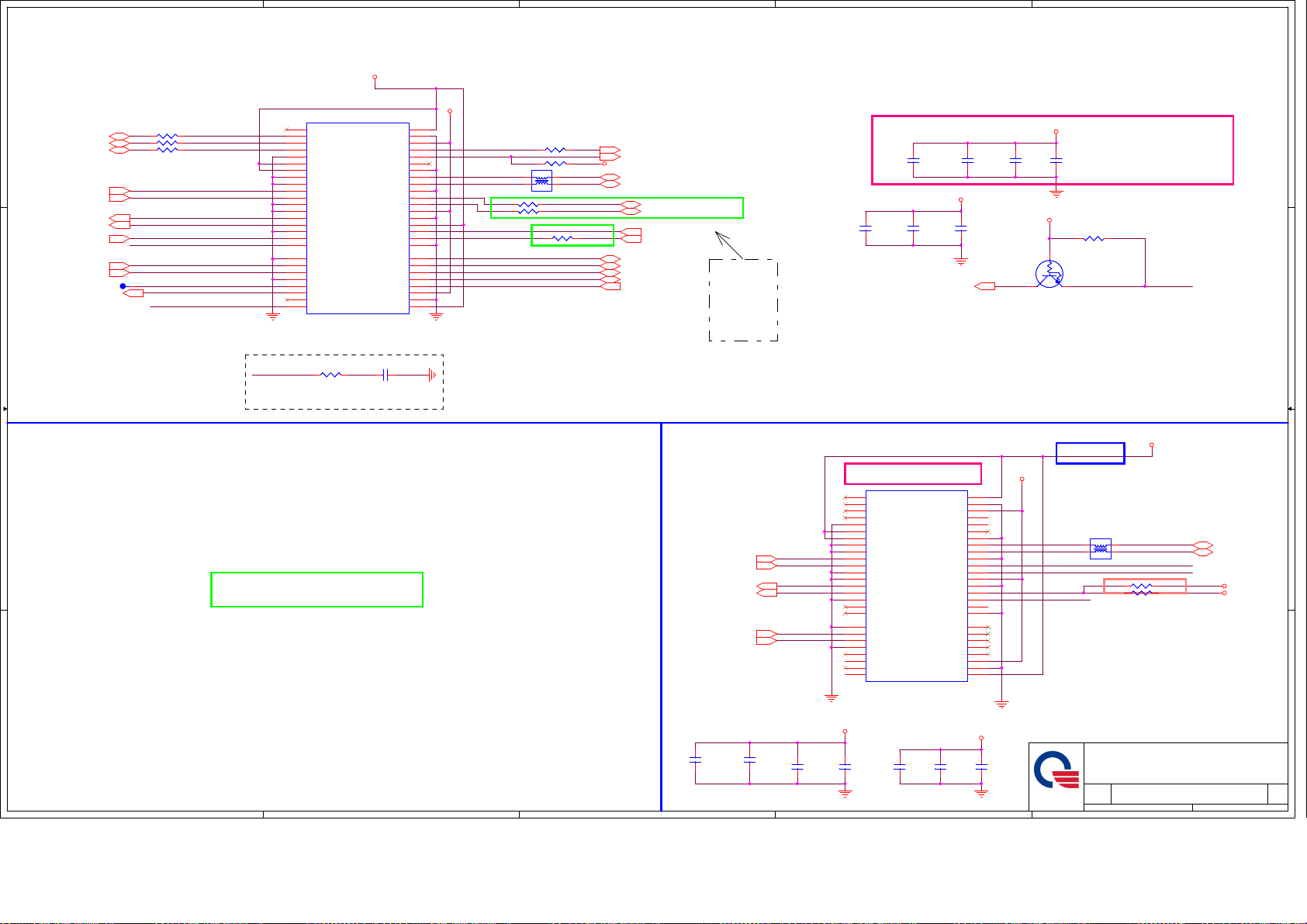Click the single port below the blue dot
Screen dimensions: 1307x924
[x=133, y=293]
